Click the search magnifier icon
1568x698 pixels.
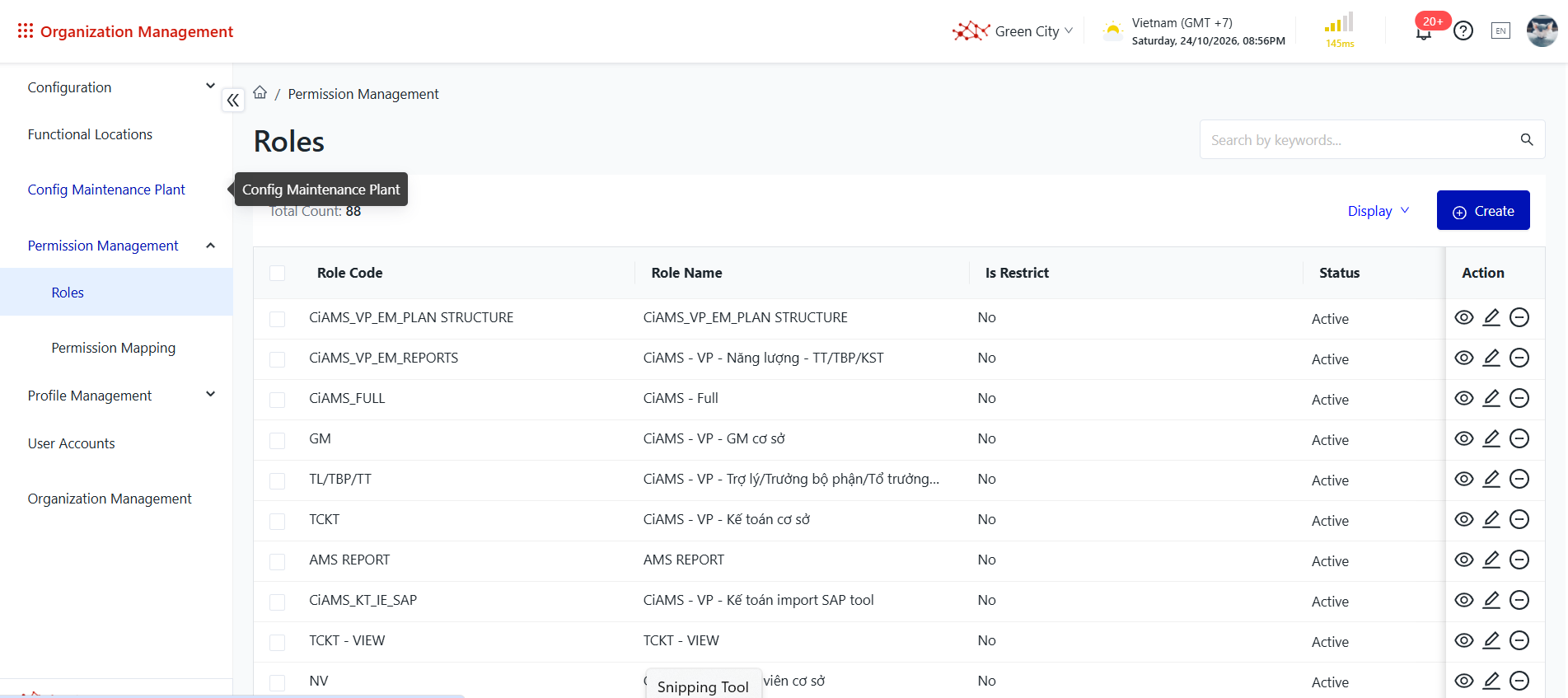[1527, 140]
